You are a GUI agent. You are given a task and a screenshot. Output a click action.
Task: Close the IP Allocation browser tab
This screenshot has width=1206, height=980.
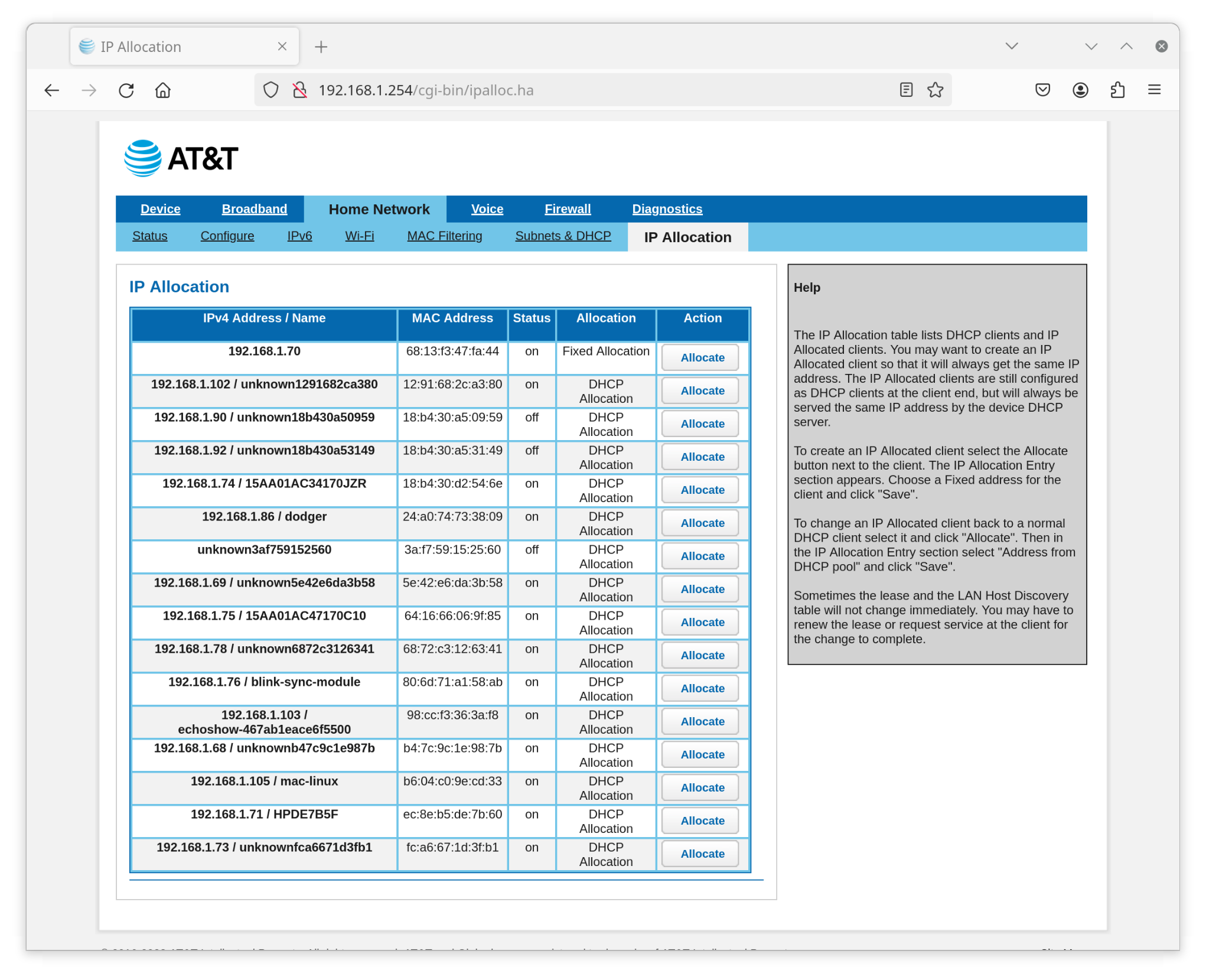coord(282,46)
